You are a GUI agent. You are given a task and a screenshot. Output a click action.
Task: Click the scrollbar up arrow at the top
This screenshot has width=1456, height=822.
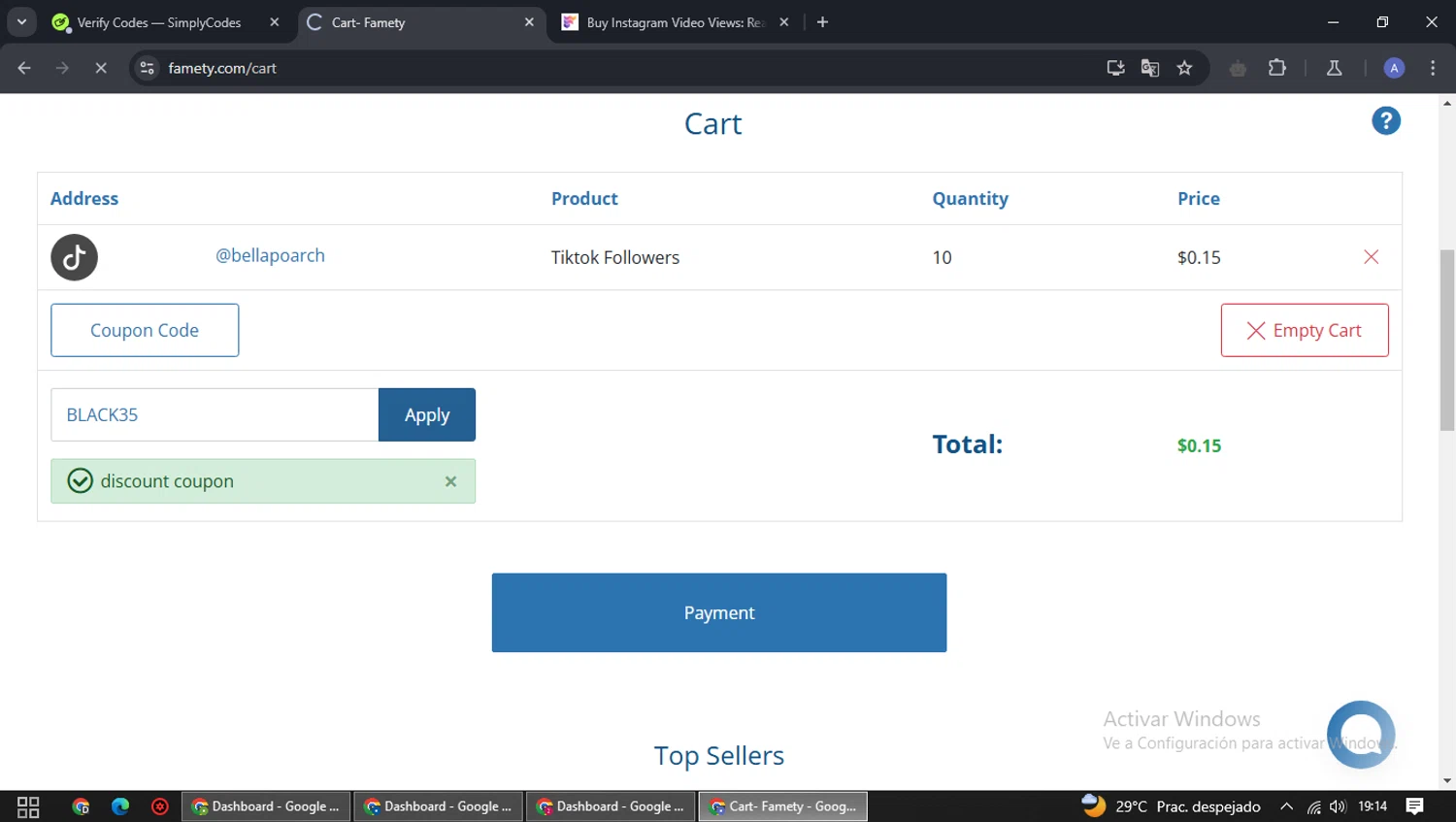(1447, 102)
